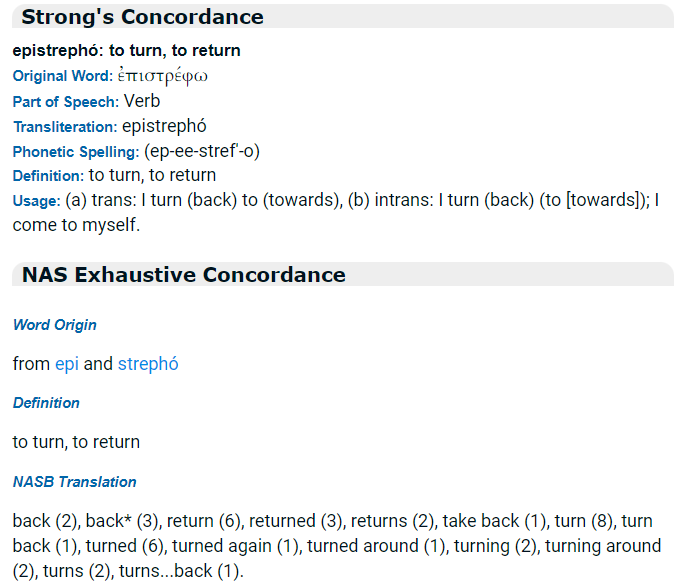Click the Word Origin subheading
Image resolution: width=682 pixels, height=581 pixels.
click(x=55, y=325)
